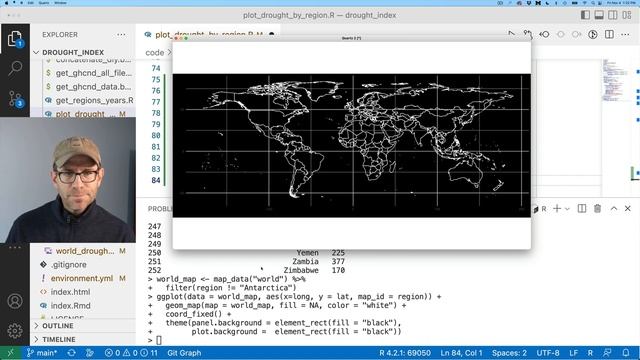Open Spotlight search in macOS menu bar
640x360 pixels.
coord(593,3)
